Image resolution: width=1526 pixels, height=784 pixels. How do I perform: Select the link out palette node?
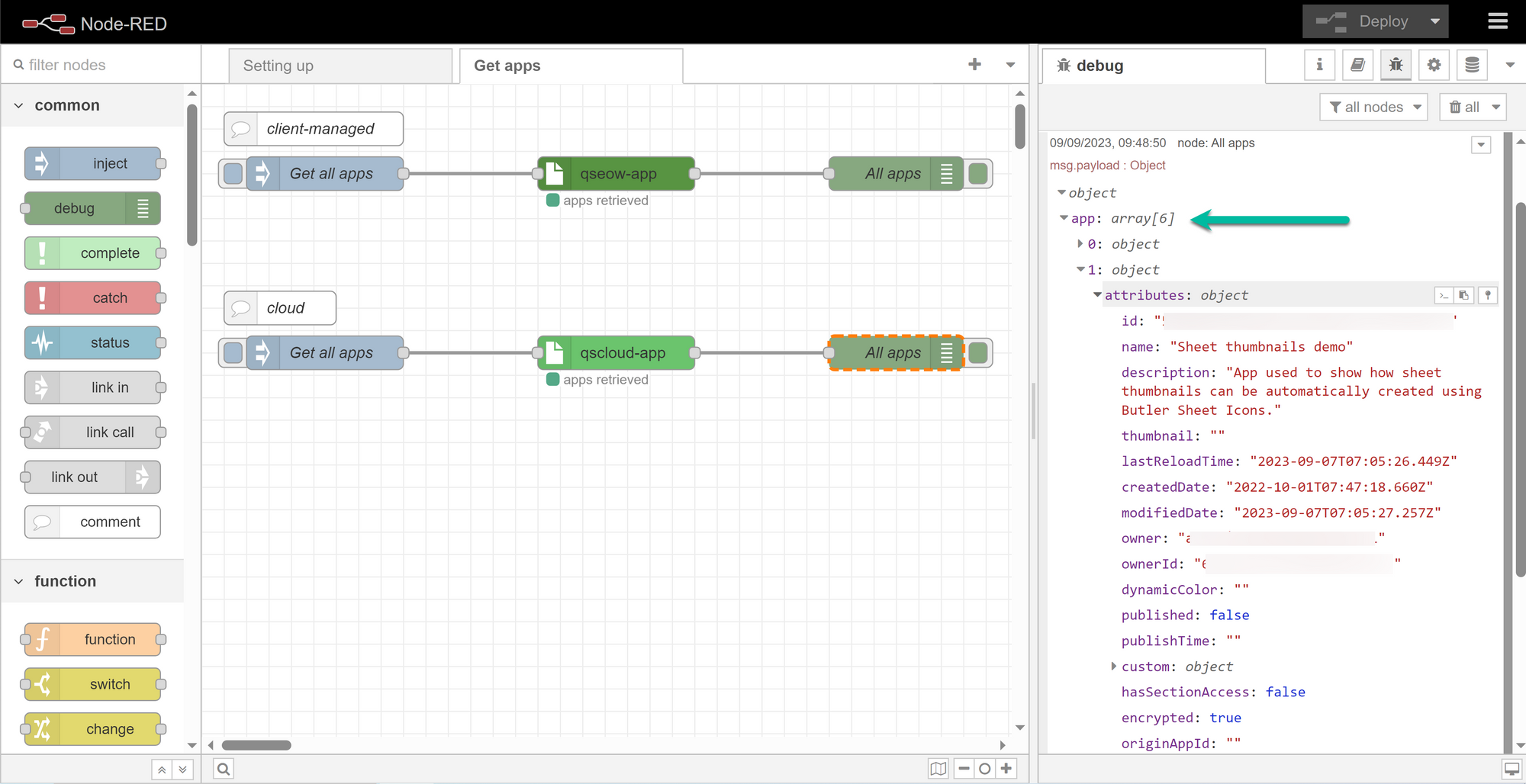(x=93, y=477)
